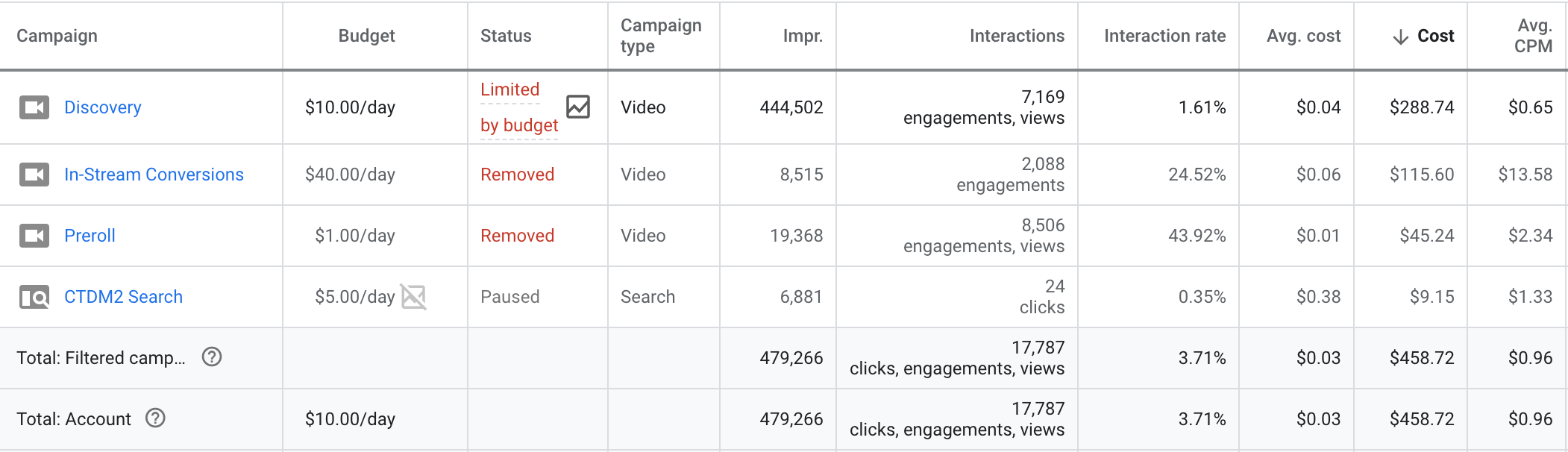The width and height of the screenshot is (1568, 452).
Task: Sort by the Cost column arrow
Action: (x=1401, y=37)
